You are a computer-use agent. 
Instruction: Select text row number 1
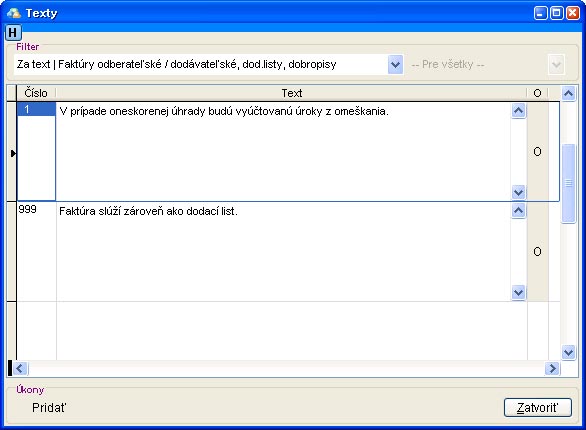point(36,109)
